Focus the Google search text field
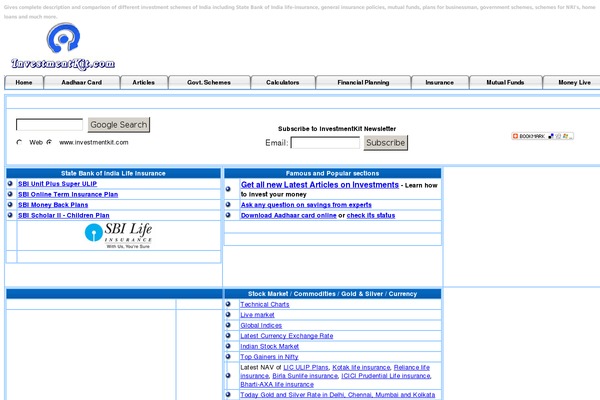Viewport: 600px width, 400px height. click(x=49, y=124)
